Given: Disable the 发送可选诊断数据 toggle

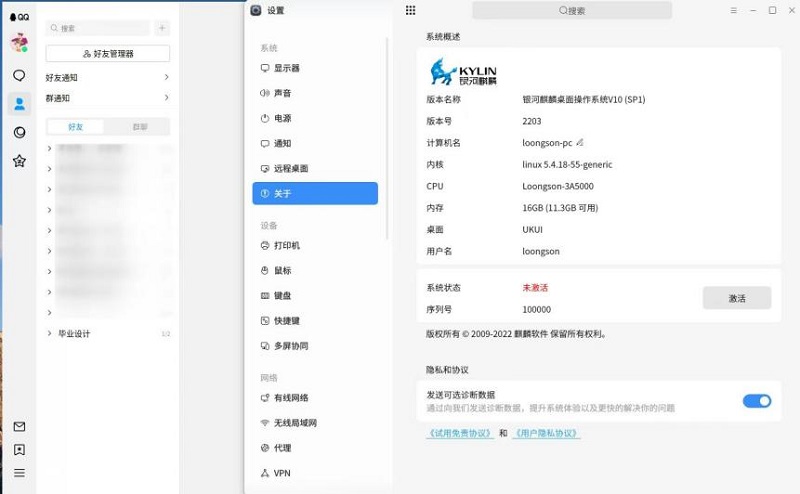Looking at the screenshot, I should point(756,401).
